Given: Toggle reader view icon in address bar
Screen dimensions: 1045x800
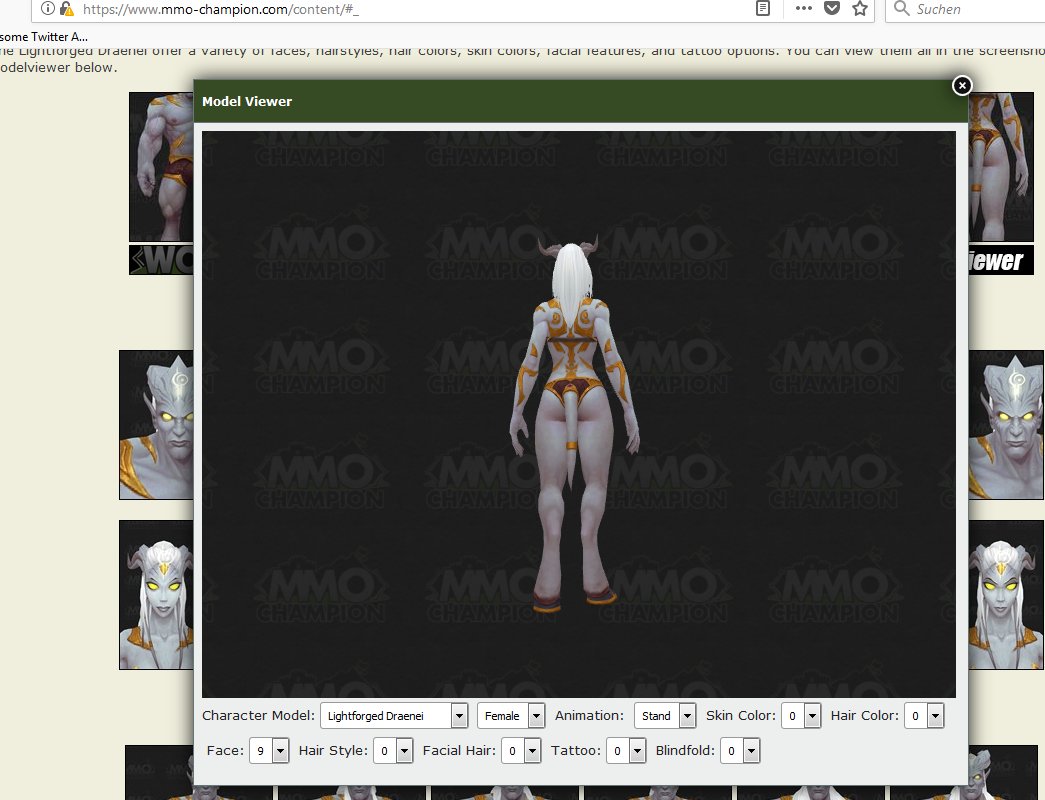Looking at the screenshot, I should (763, 9).
